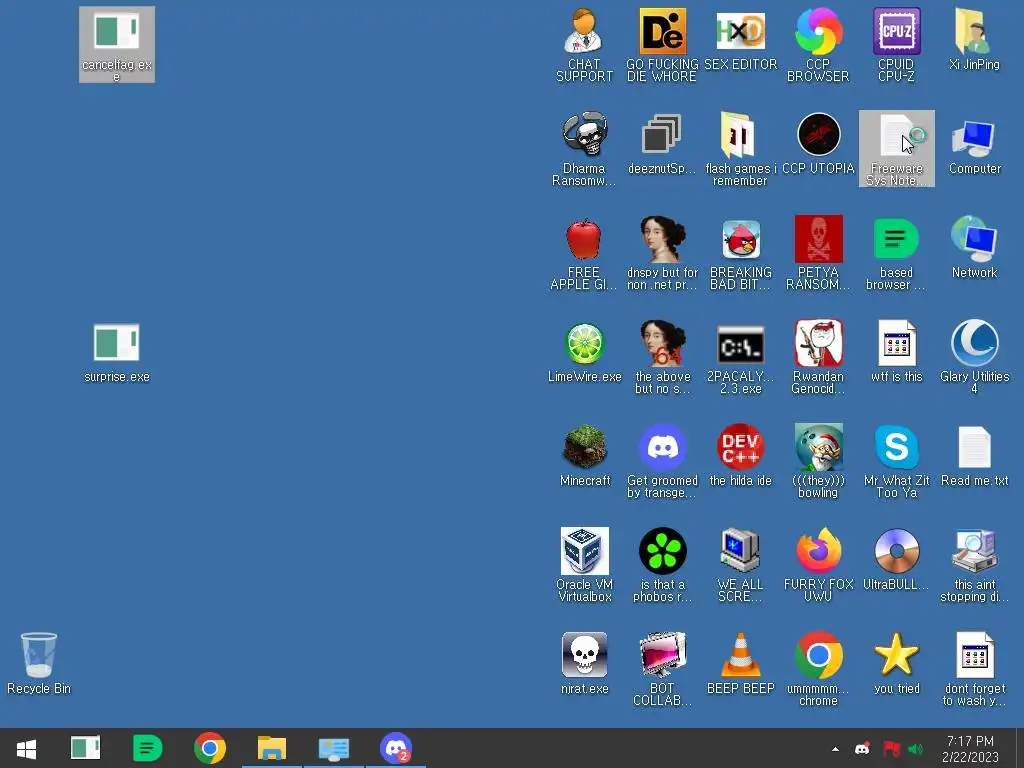Select the Recycle Bin

pyautogui.click(x=39, y=663)
